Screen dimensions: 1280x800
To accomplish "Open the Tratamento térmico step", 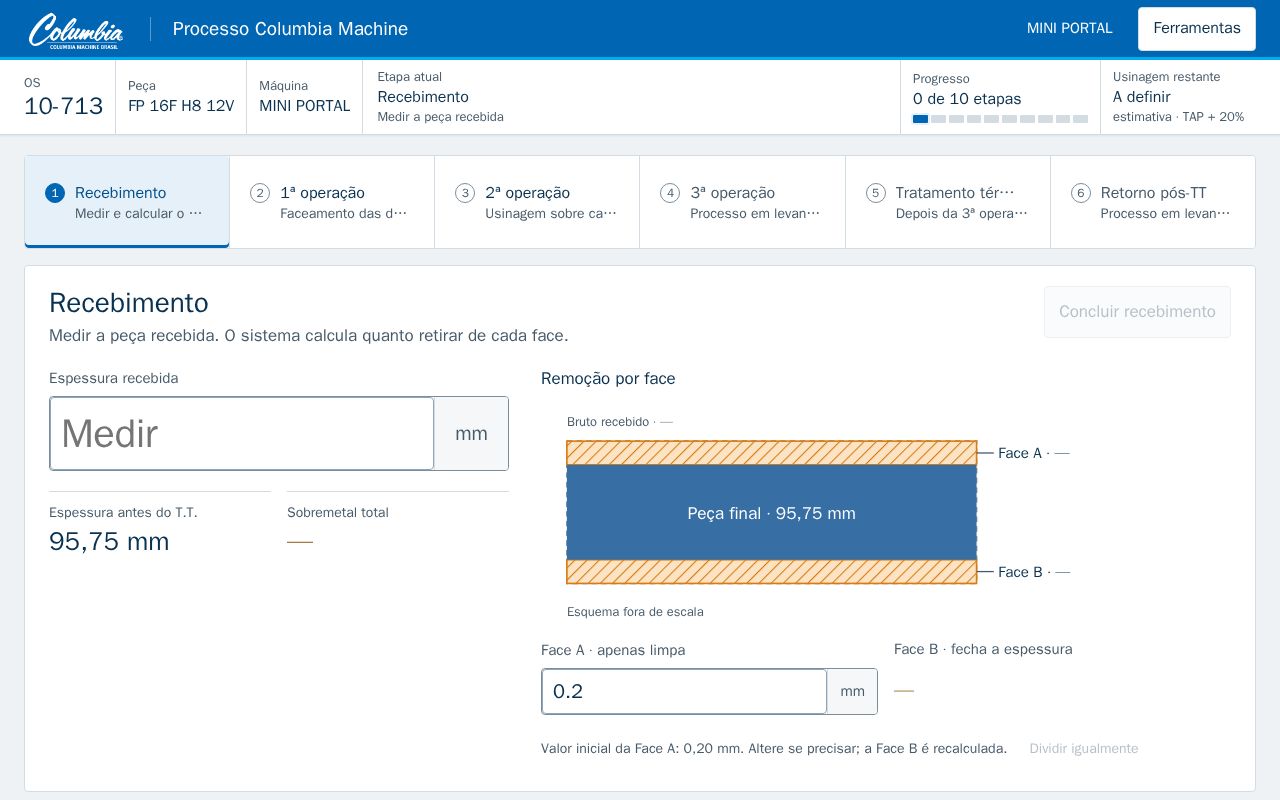I will click(x=948, y=201).
